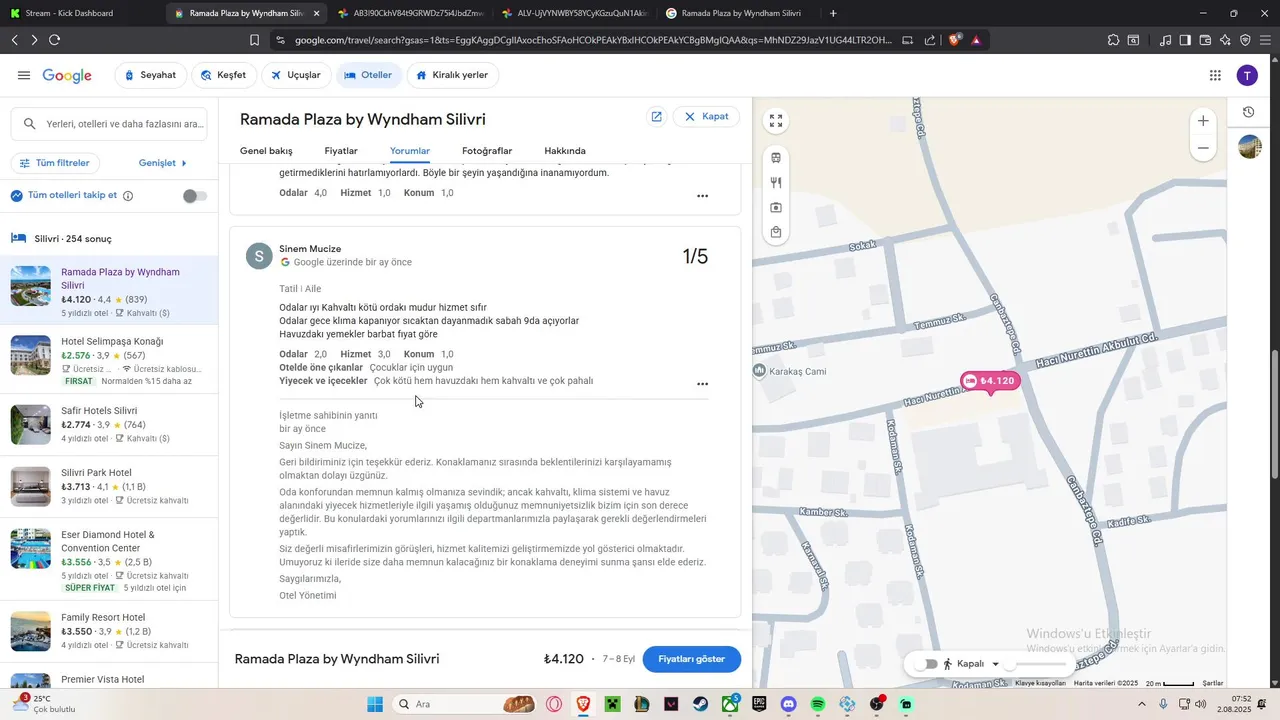Expand the map to fullscreen

(x=776, y=121)
